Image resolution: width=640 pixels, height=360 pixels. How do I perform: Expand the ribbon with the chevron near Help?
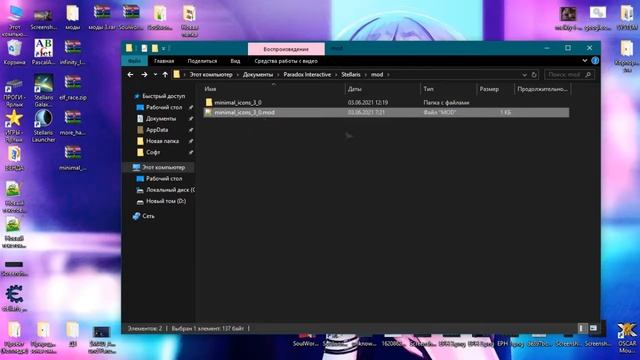[x=585, y=61]
